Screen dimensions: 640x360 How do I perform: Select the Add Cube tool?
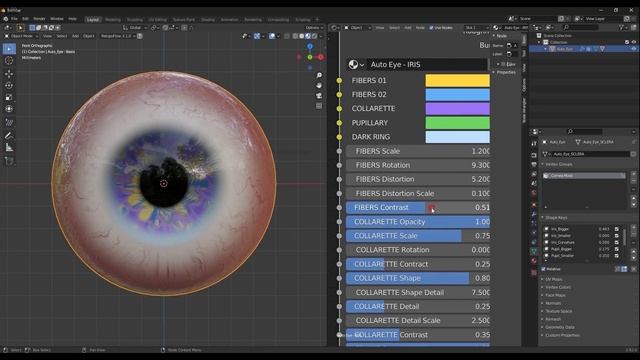click(x=9, y=161)
